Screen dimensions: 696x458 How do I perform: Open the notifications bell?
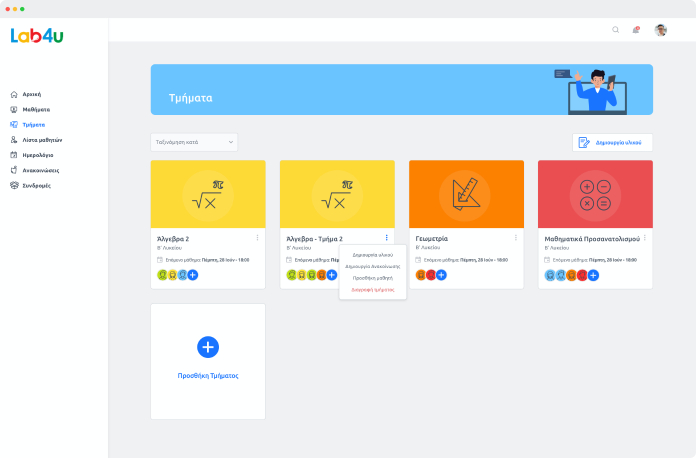point(635,30)
